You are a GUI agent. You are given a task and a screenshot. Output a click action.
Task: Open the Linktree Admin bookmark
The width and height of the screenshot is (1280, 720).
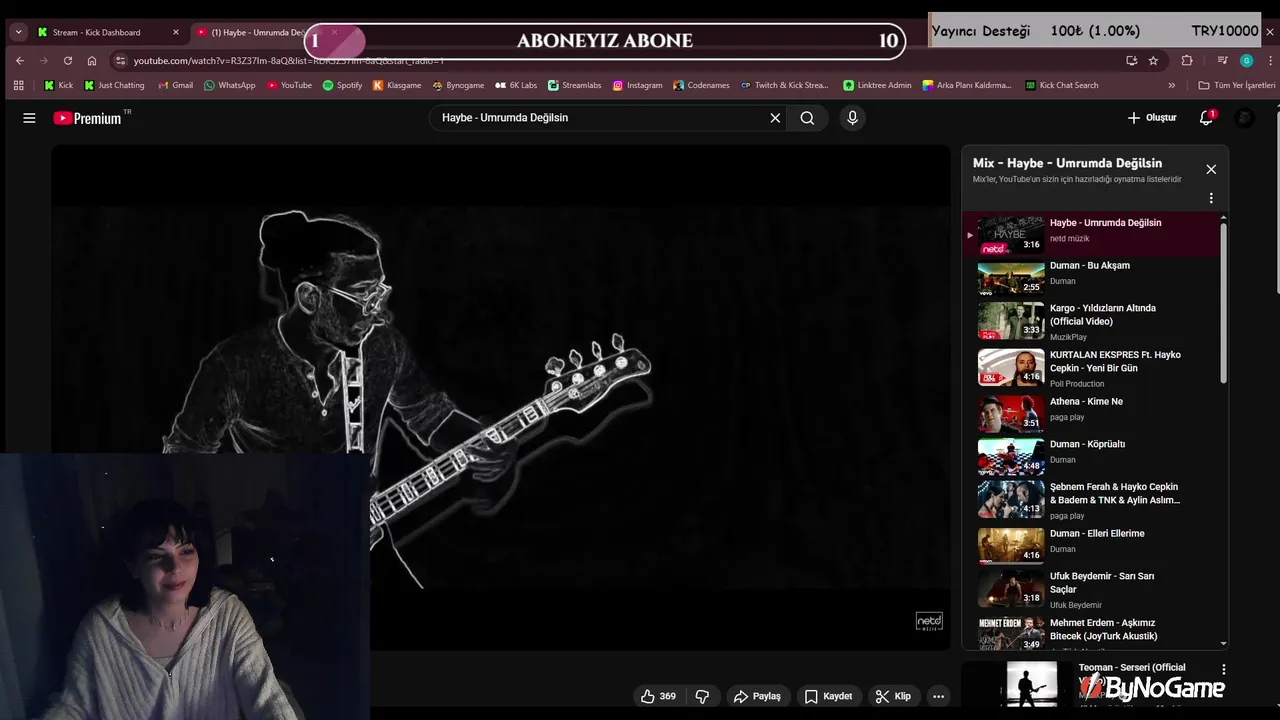878,85
